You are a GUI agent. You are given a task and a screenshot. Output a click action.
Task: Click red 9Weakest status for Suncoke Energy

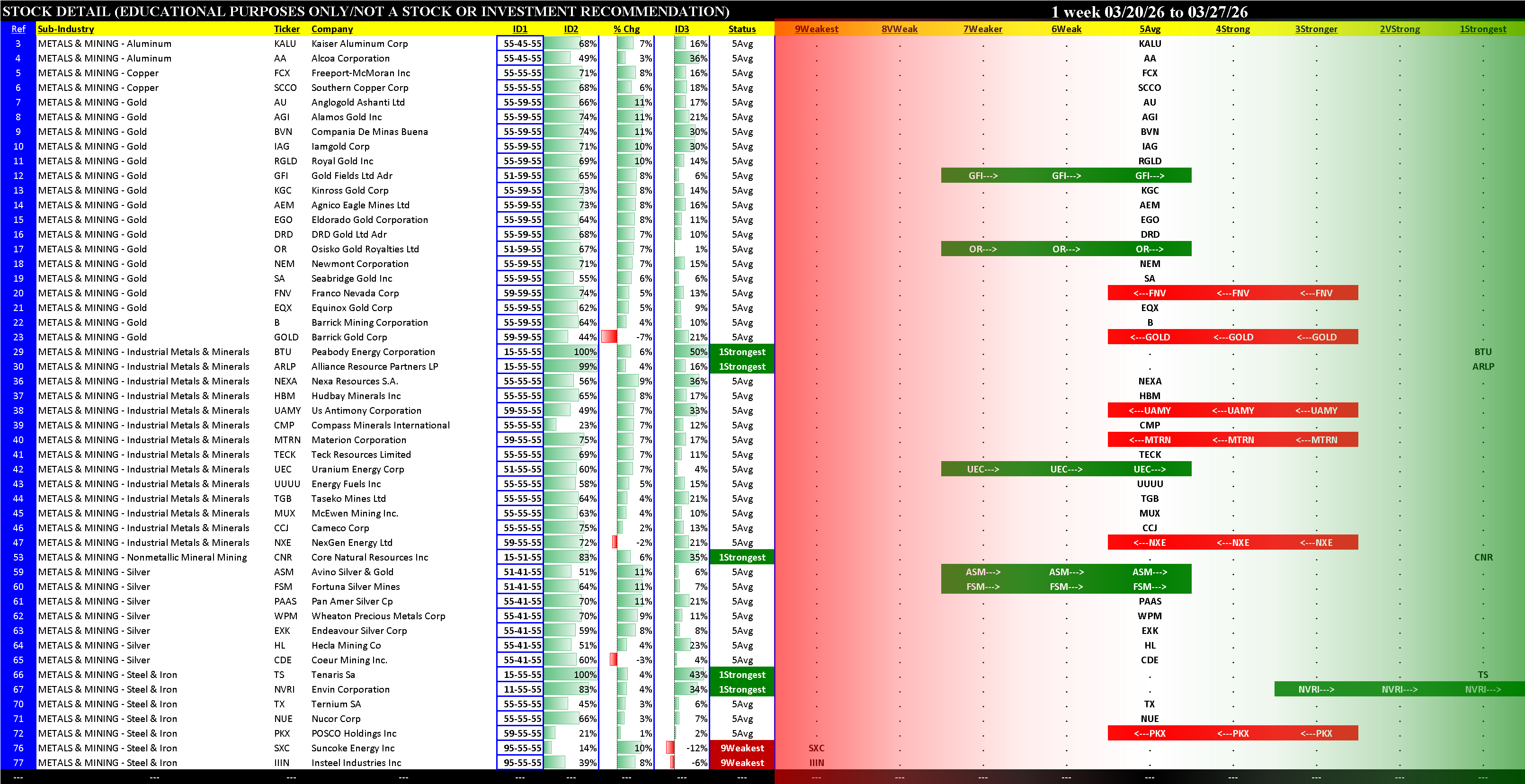742,748
